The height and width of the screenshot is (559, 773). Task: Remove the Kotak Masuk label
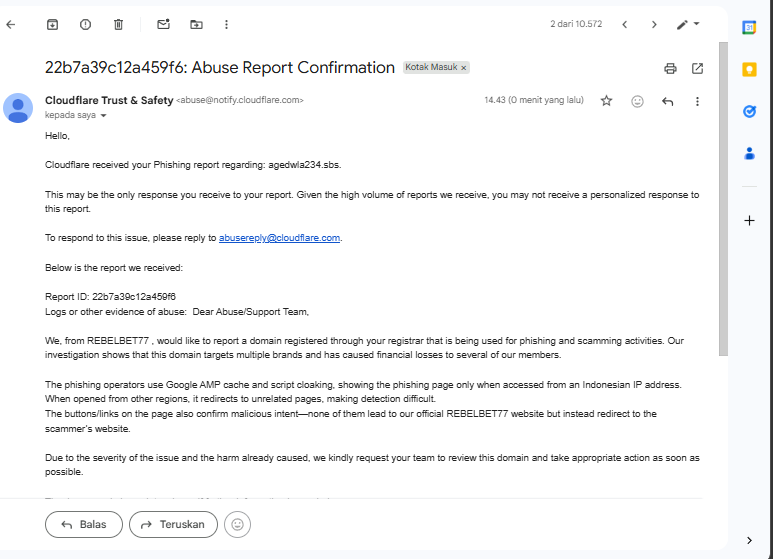464,68
